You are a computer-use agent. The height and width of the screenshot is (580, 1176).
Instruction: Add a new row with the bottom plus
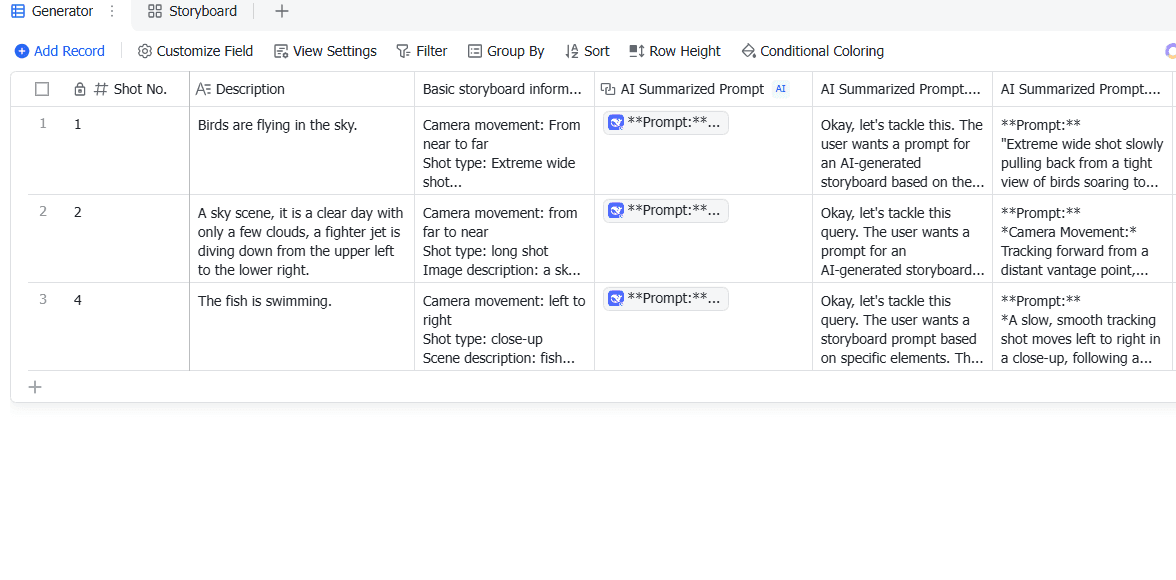tap(35, 387)
